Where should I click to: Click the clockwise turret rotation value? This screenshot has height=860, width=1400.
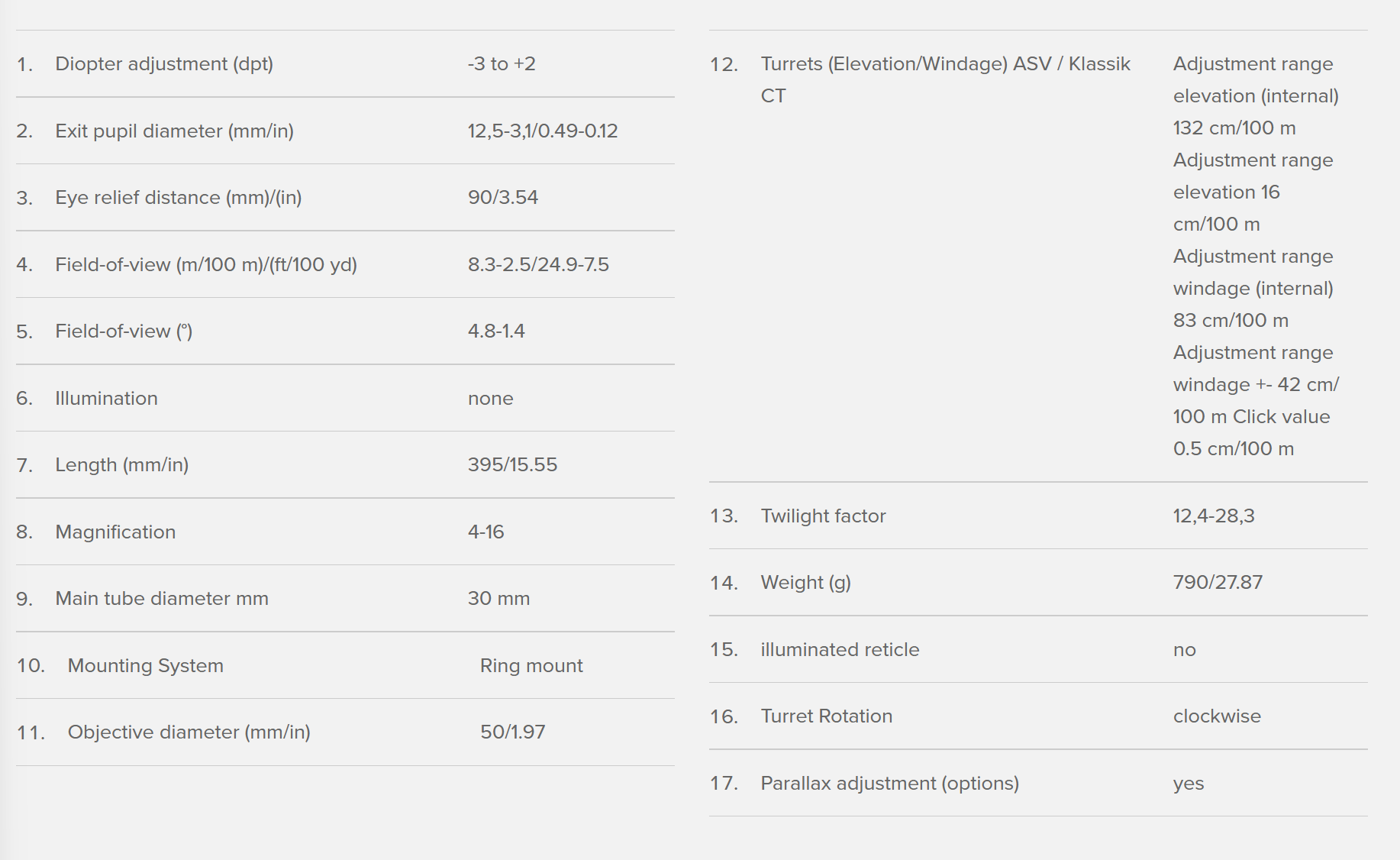[1217, 716]
